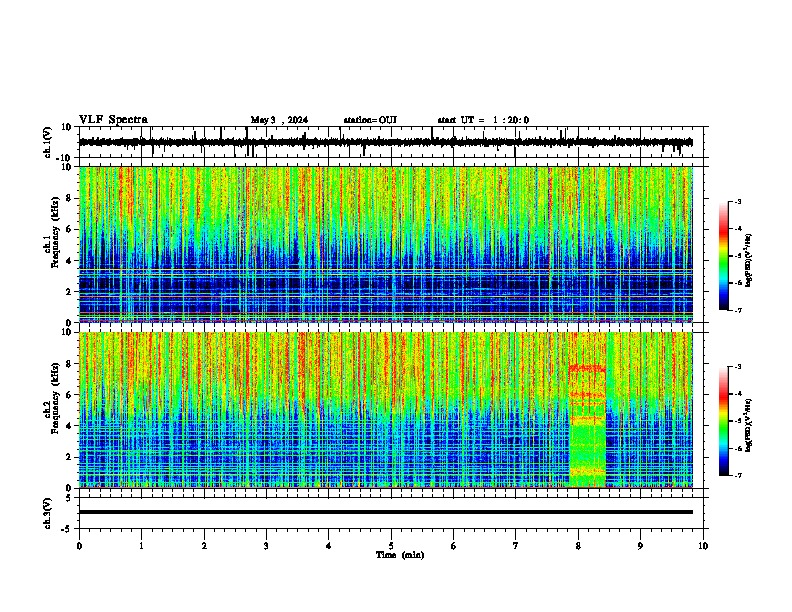The image size is (792, 612).
Task: Click the ch.2 frequency axis "6" tick label
Action: [x=69, y=395]
